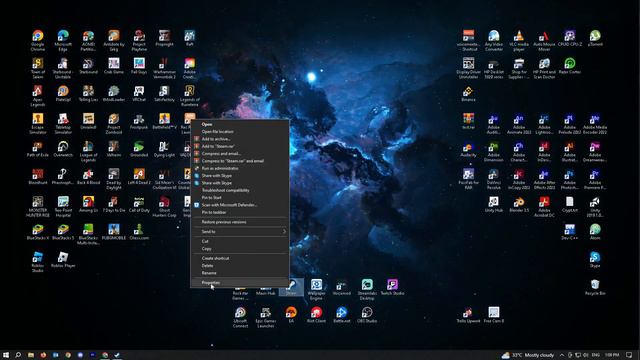This screenshot has height=360, width=640.
Task: Open File Explorer from the taskbar
Action: (31, 355)
